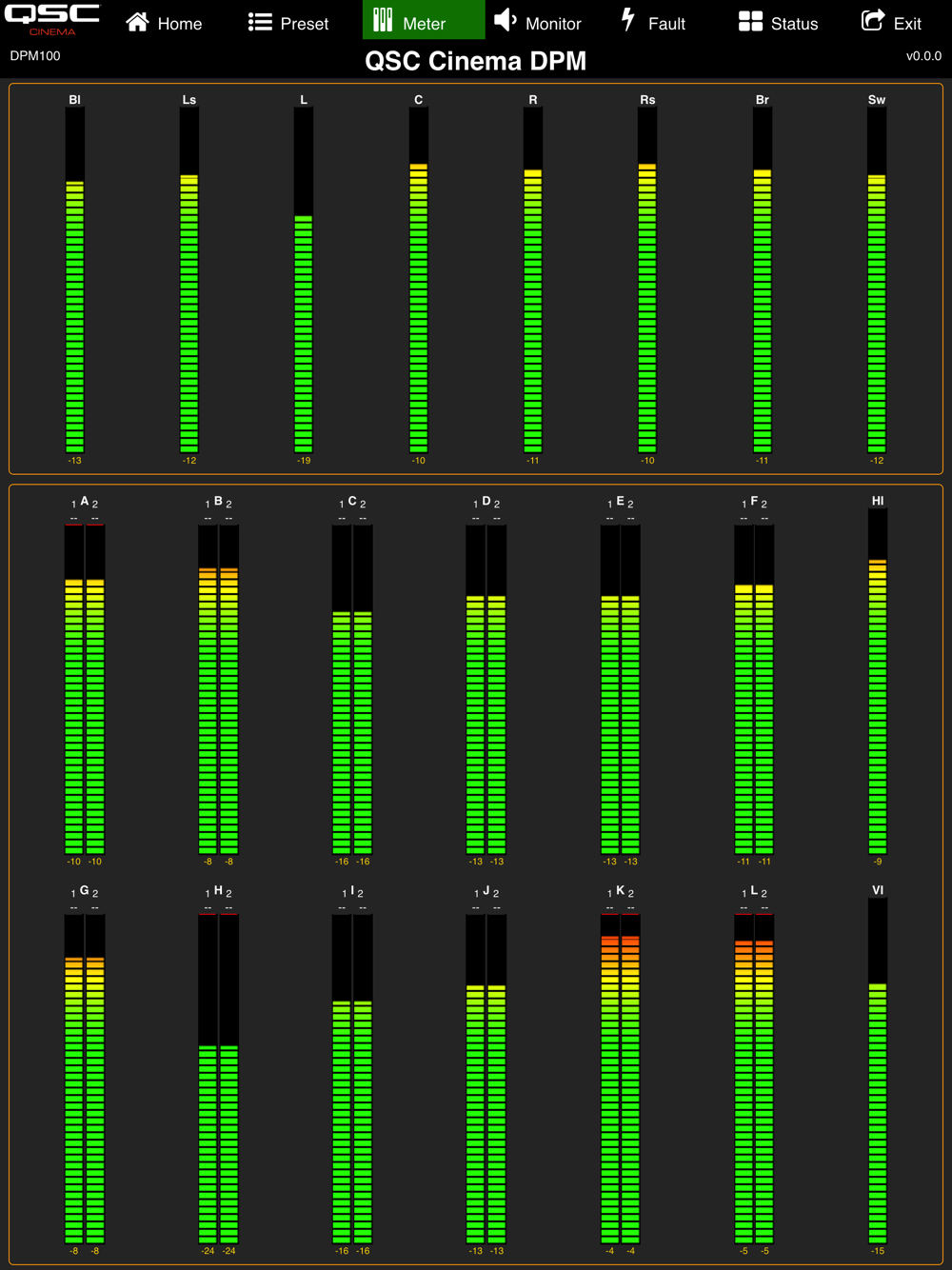Image resolution: width=952 pixels, height=1270 pixels.
Task: Click the Home house icon
Action: (137, 22)
